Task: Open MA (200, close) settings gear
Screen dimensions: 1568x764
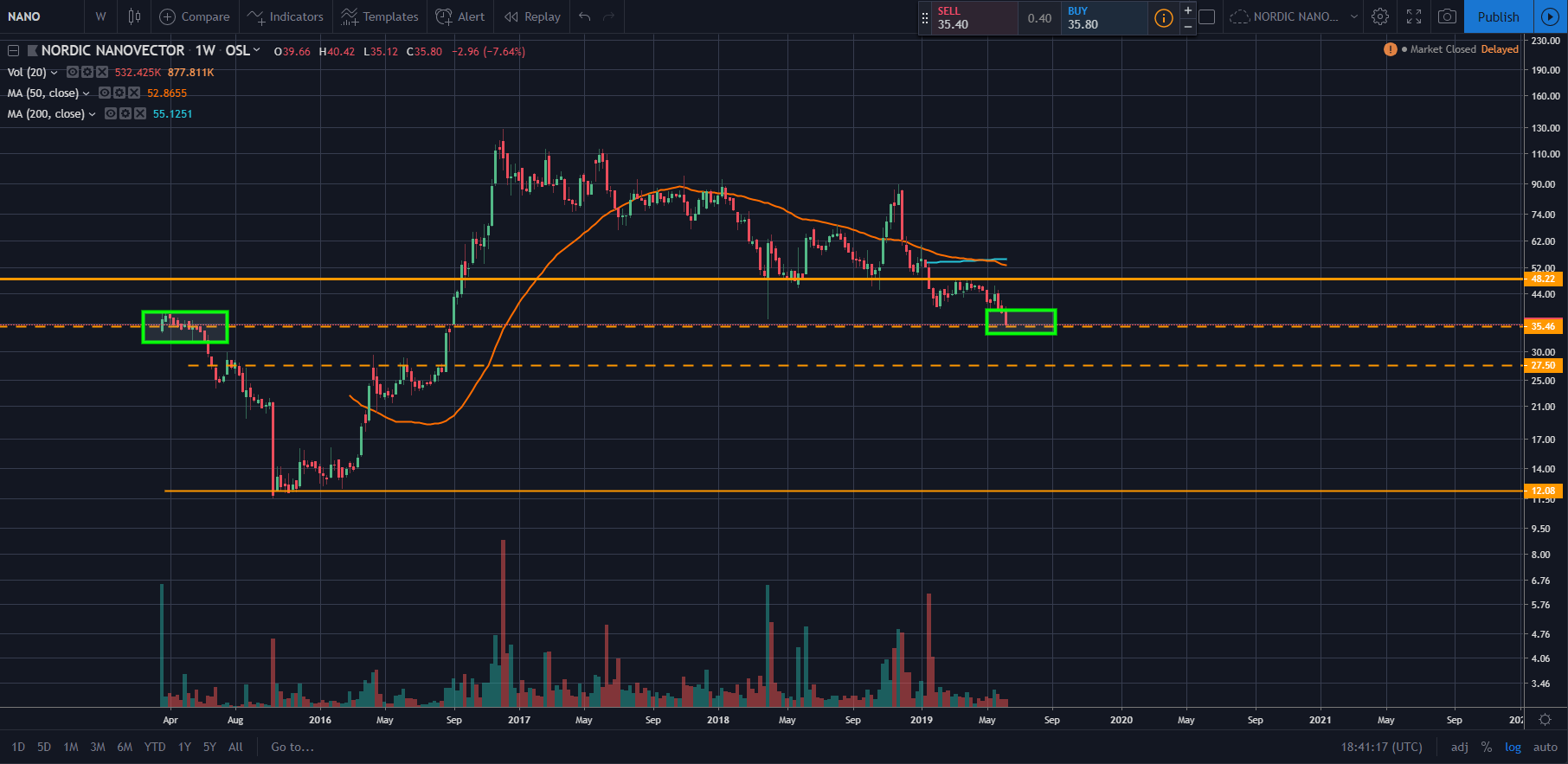Action: [125, 113]
